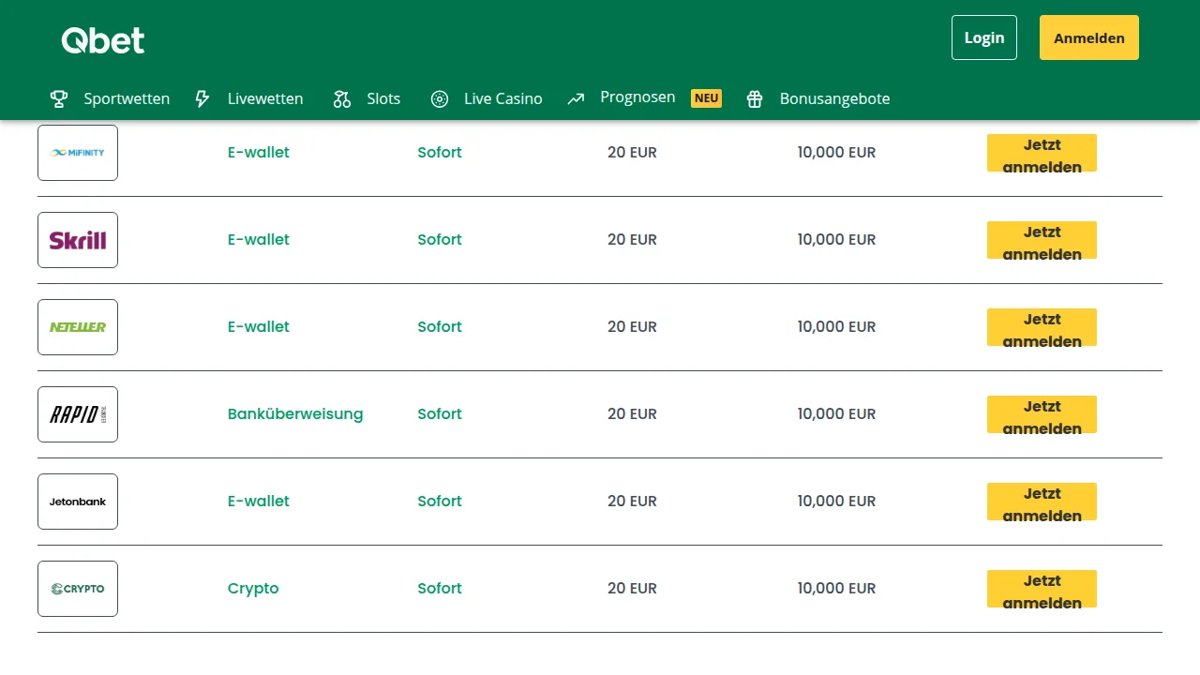Click 10,000 EUR in the Rapid row
The image size is (1200, 675).
click(x=836, y=413)
